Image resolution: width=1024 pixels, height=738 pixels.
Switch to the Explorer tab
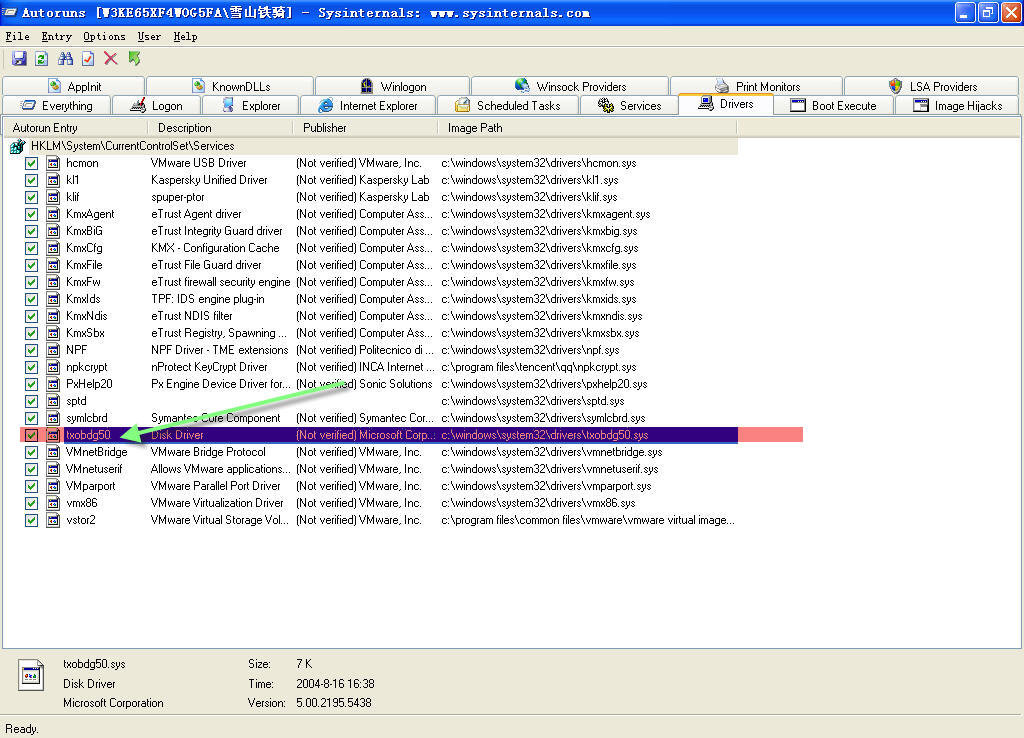tap(251, 106)
